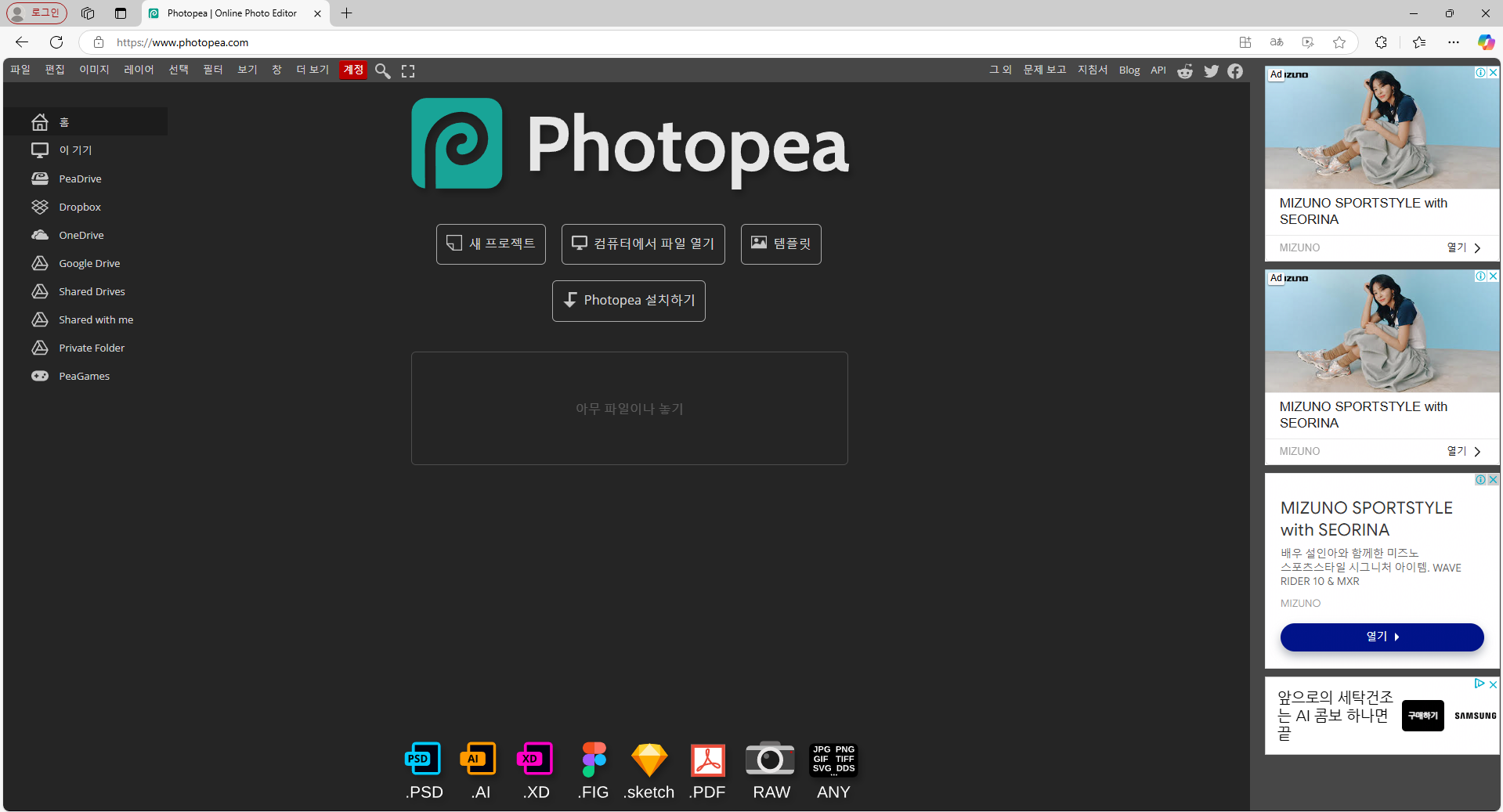
Task: Open browser settings ellipsis menu
Action: click(x=1454, y=42)
